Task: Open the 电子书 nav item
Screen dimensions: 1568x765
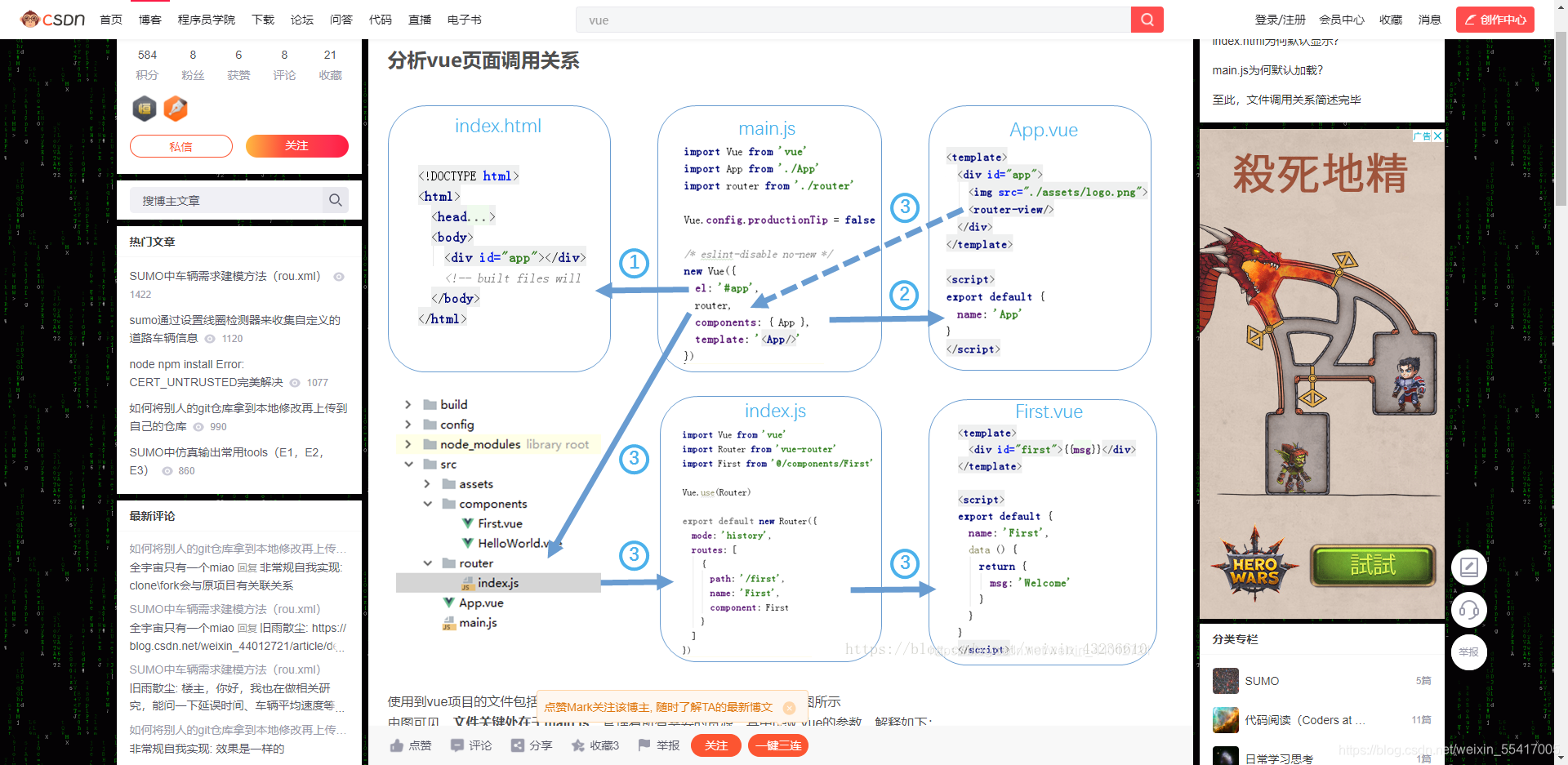Action: tap(465, 20)
